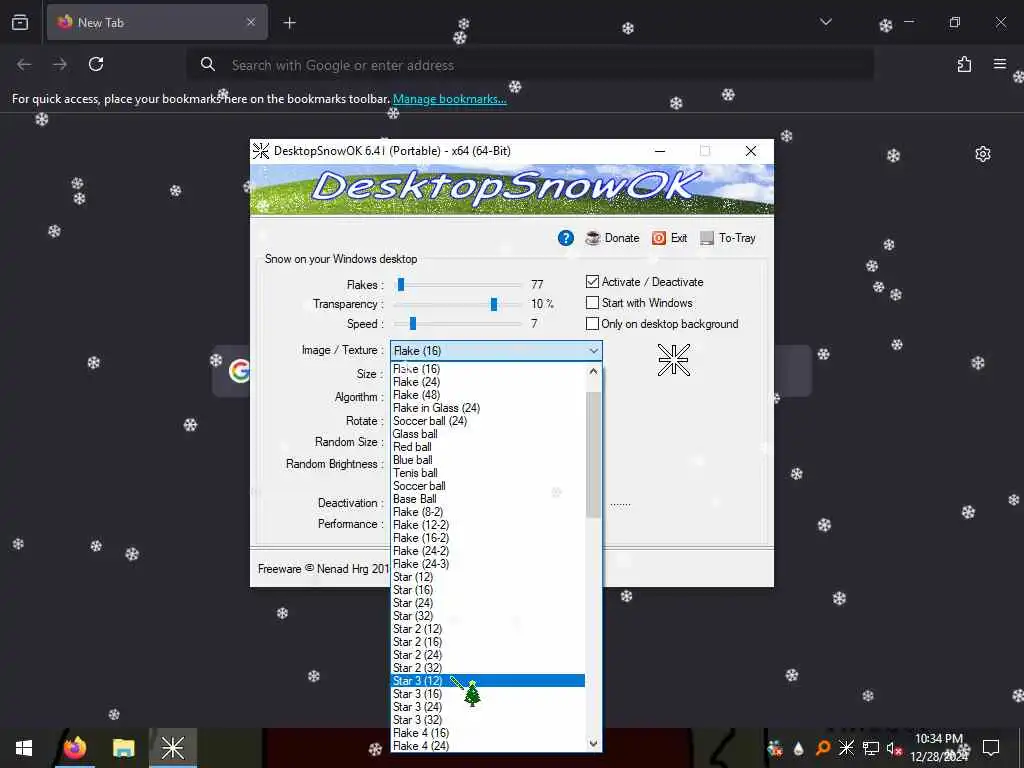Adjust the Flakes slider handle
The image size is (1024, 768).
401,284
